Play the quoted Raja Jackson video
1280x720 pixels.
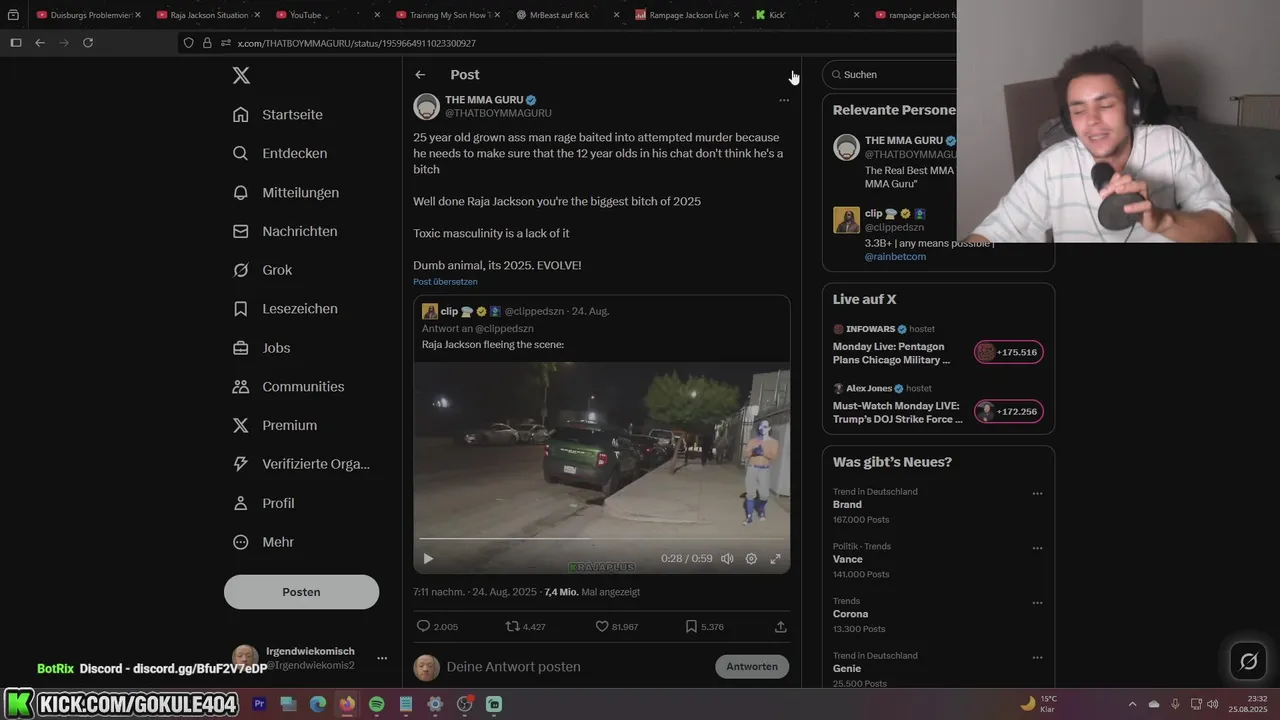coord(428,559)
